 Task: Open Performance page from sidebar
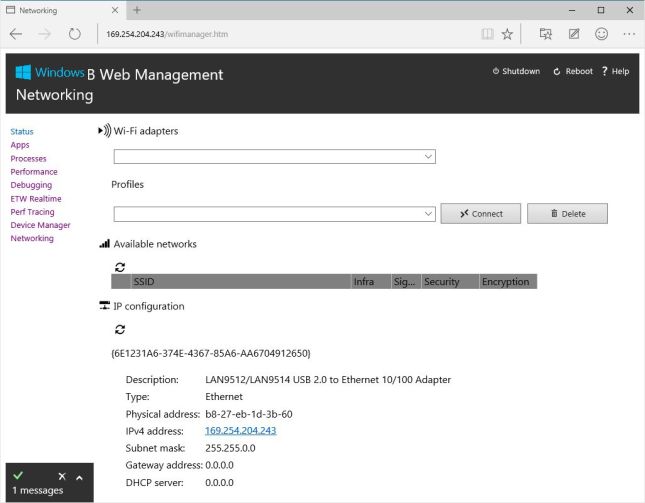pos(34,172)
